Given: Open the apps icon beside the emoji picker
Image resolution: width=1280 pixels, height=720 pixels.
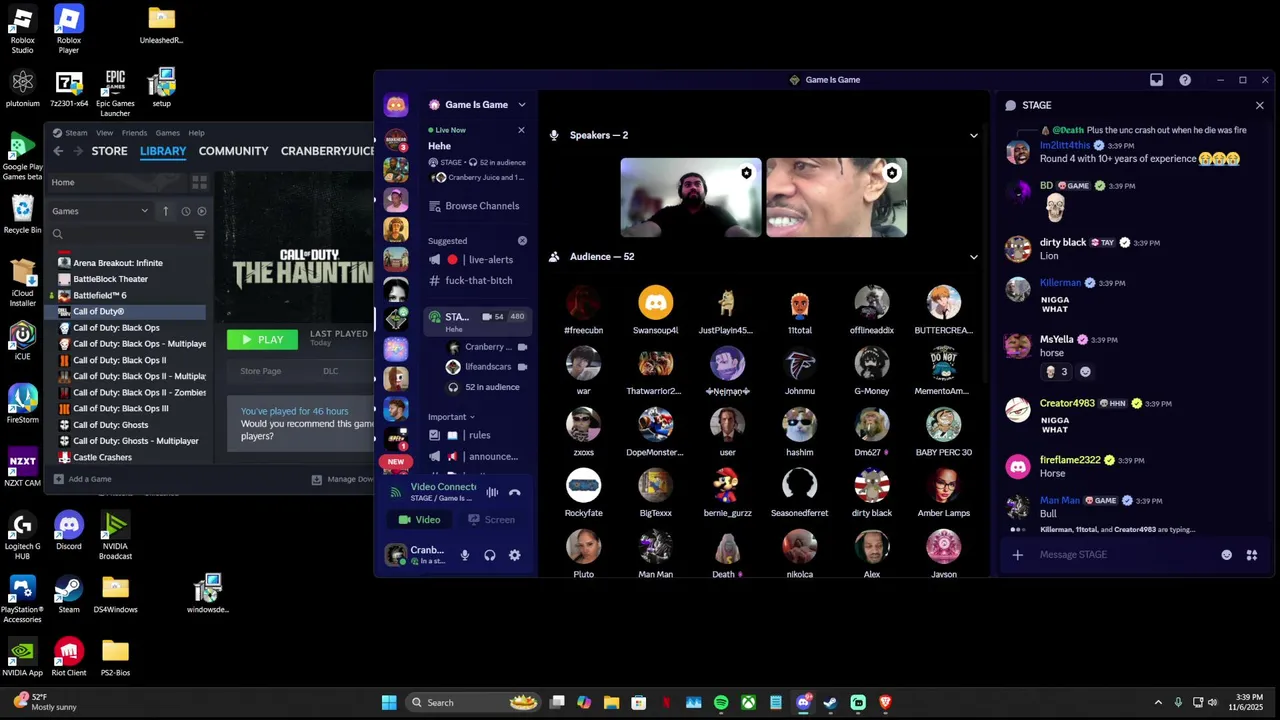Looking at the screenshot, I should (1251, 555).
